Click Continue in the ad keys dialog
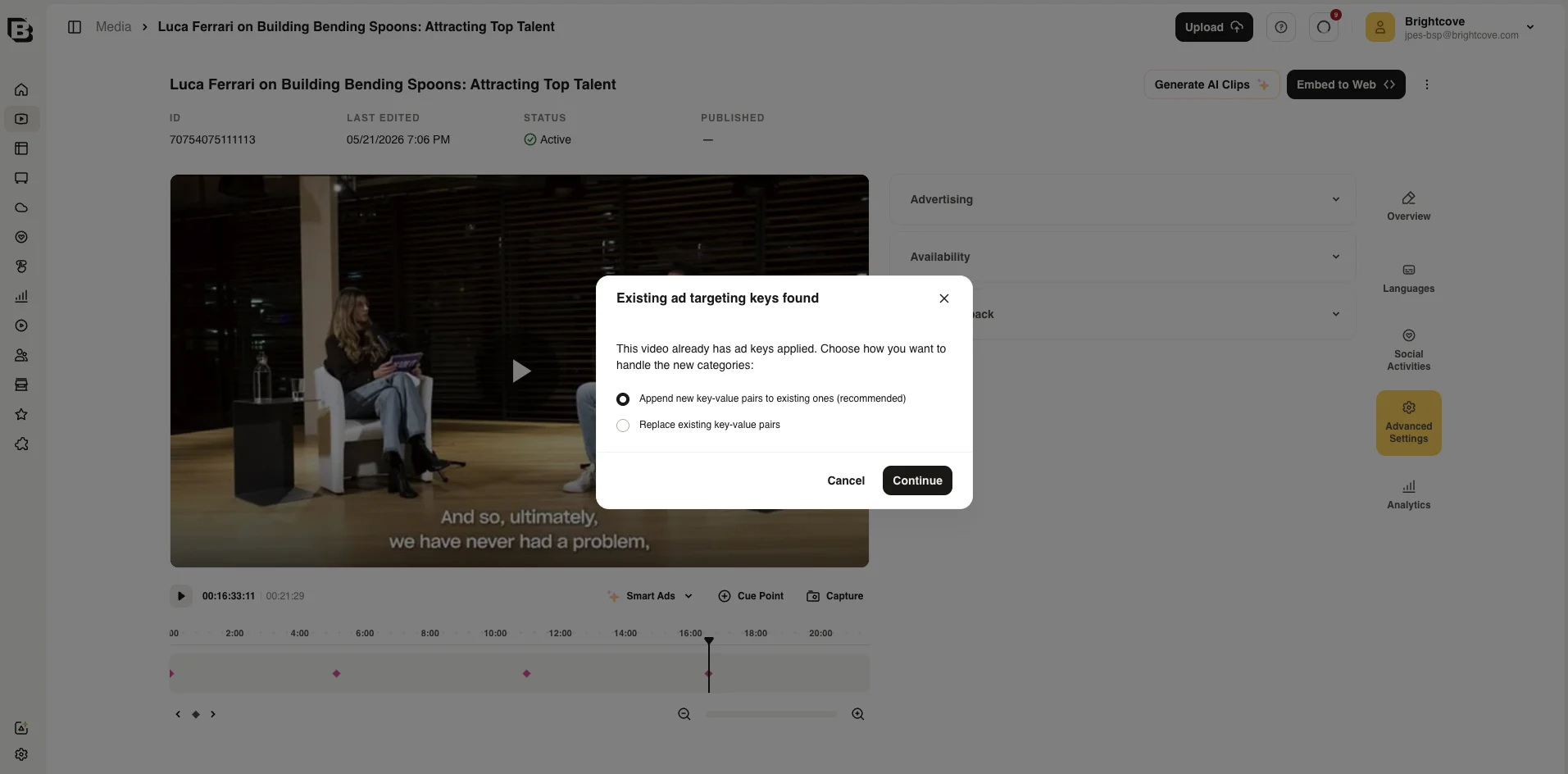Image resolution: width=1568 pixels, height=774 pixels. tap(917, 480)
